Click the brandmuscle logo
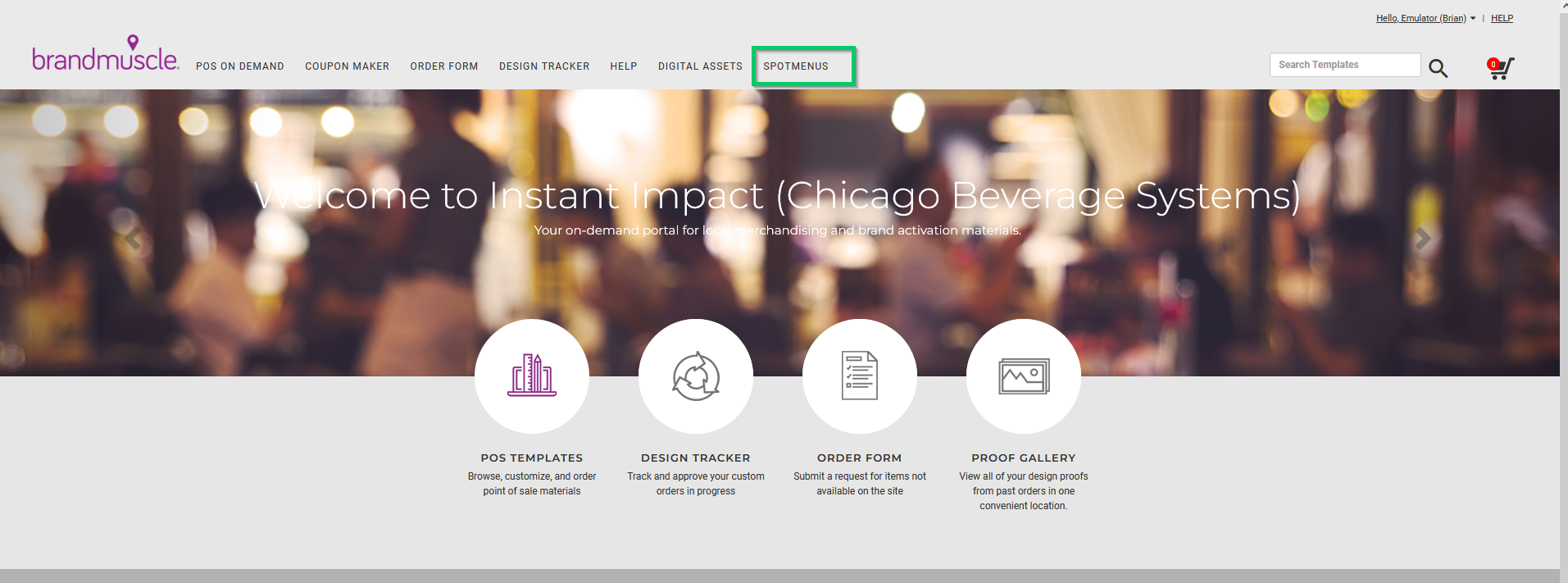This screenshot has width=1568, height=583. click(105, 55)
